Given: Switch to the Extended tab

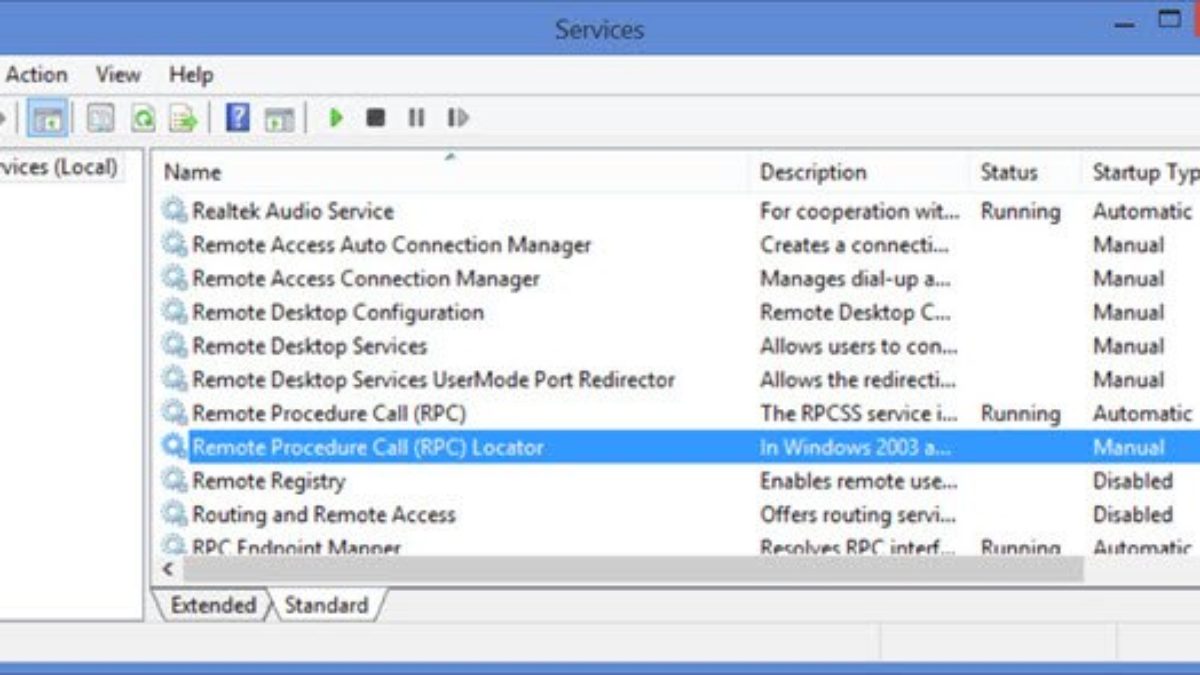Looking at the screenshot, I should click(x=213, y=605).
